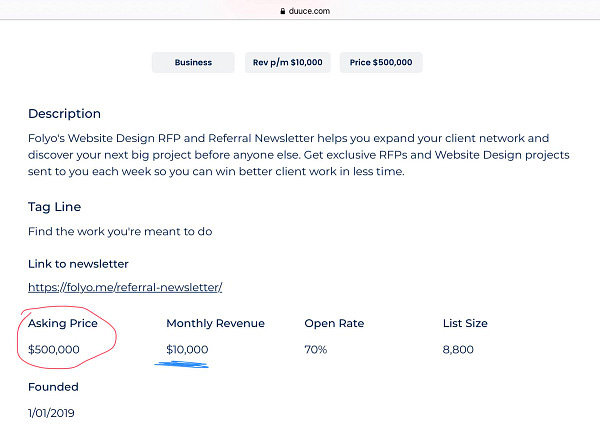Click the $500,000 asking price value
Viewport: 600px width, 437px height.
coord(54,349)
